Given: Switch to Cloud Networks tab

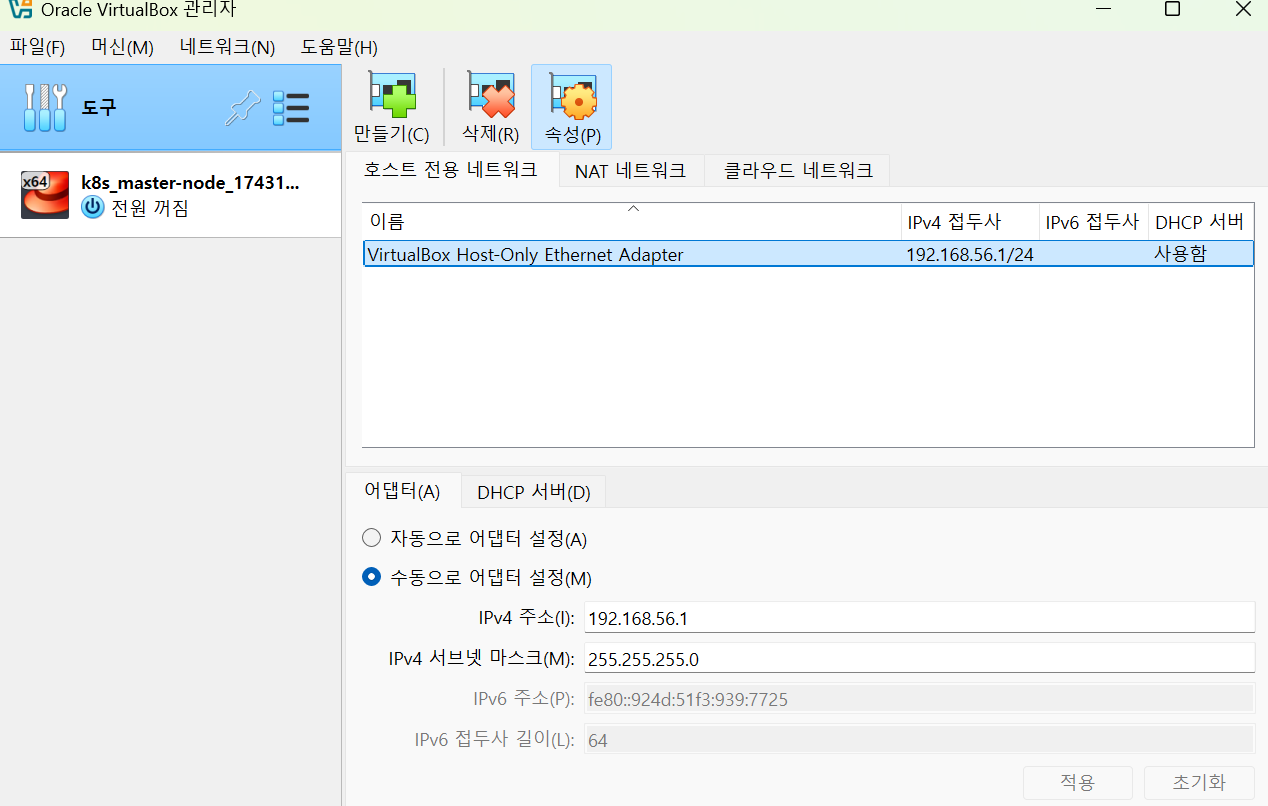Looking at the screenshot, I should [798, 171].
